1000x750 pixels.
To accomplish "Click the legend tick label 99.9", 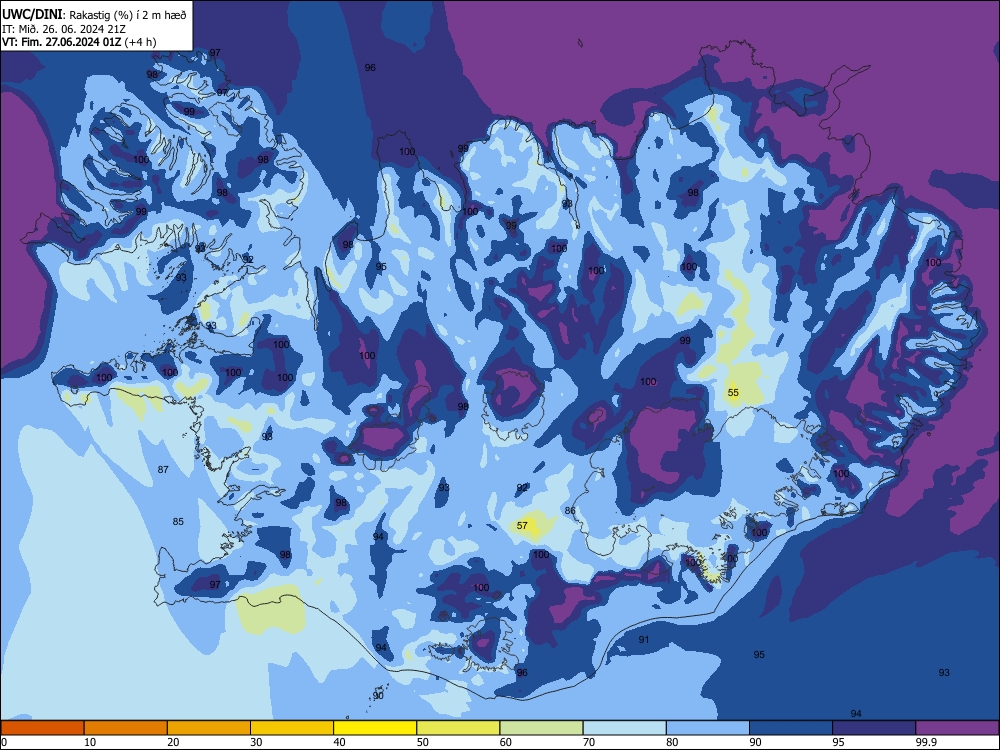I will click(925, 742).
